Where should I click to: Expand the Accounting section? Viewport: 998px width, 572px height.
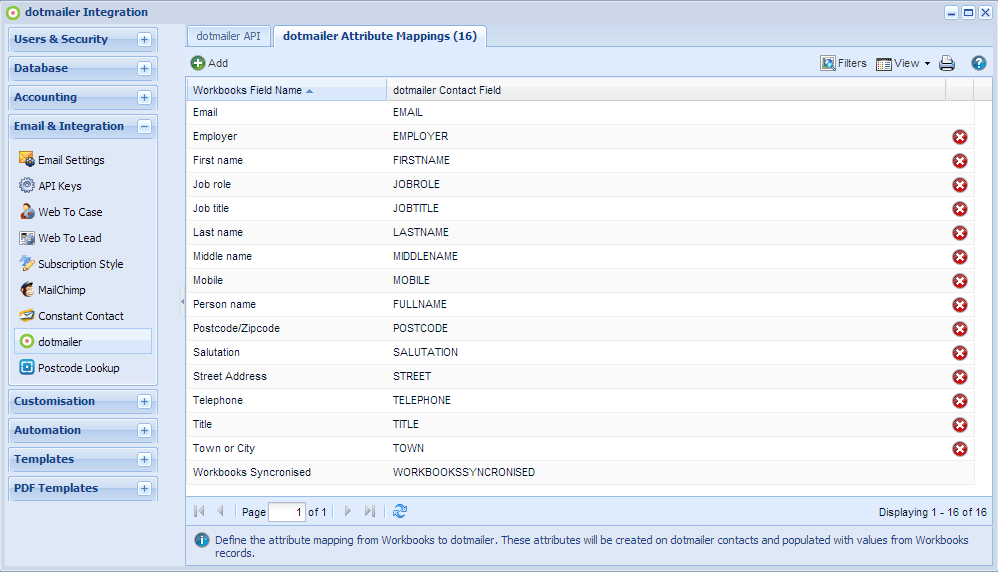(144, 97)
